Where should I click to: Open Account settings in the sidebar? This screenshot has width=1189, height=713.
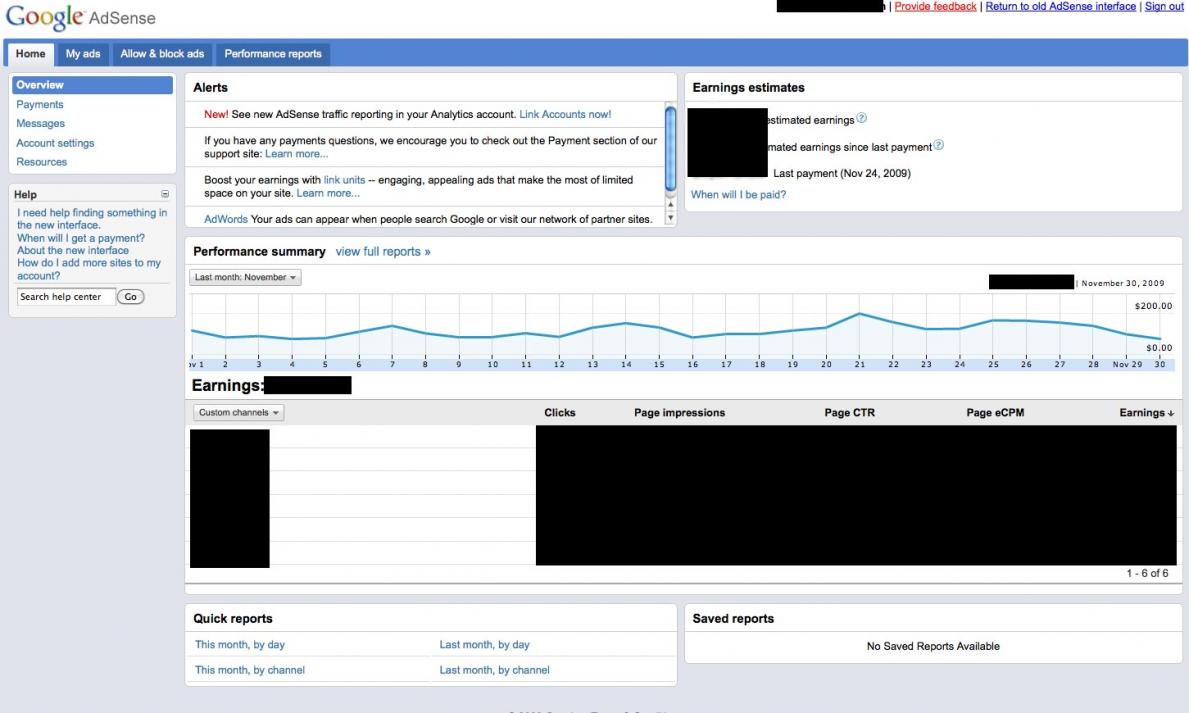pyautogui.click(x=55, y=143)
